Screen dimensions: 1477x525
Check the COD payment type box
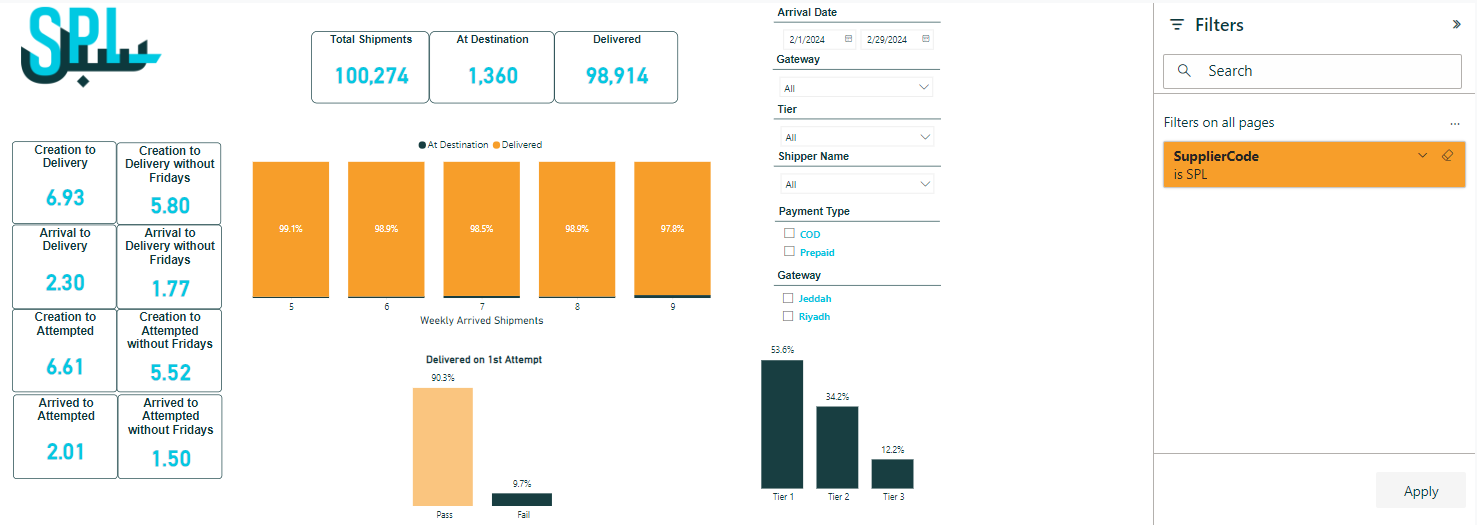(x=789, y=234)
